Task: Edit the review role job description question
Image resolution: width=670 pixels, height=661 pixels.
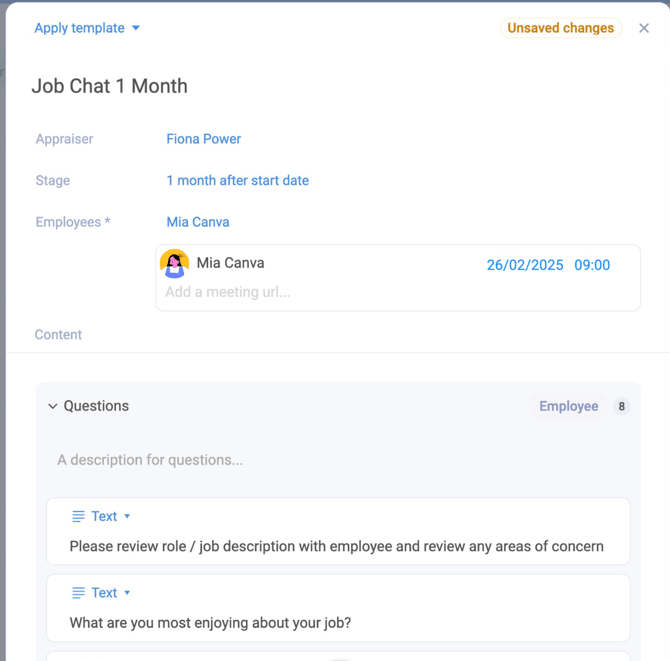Action: (x=336, y=546)
